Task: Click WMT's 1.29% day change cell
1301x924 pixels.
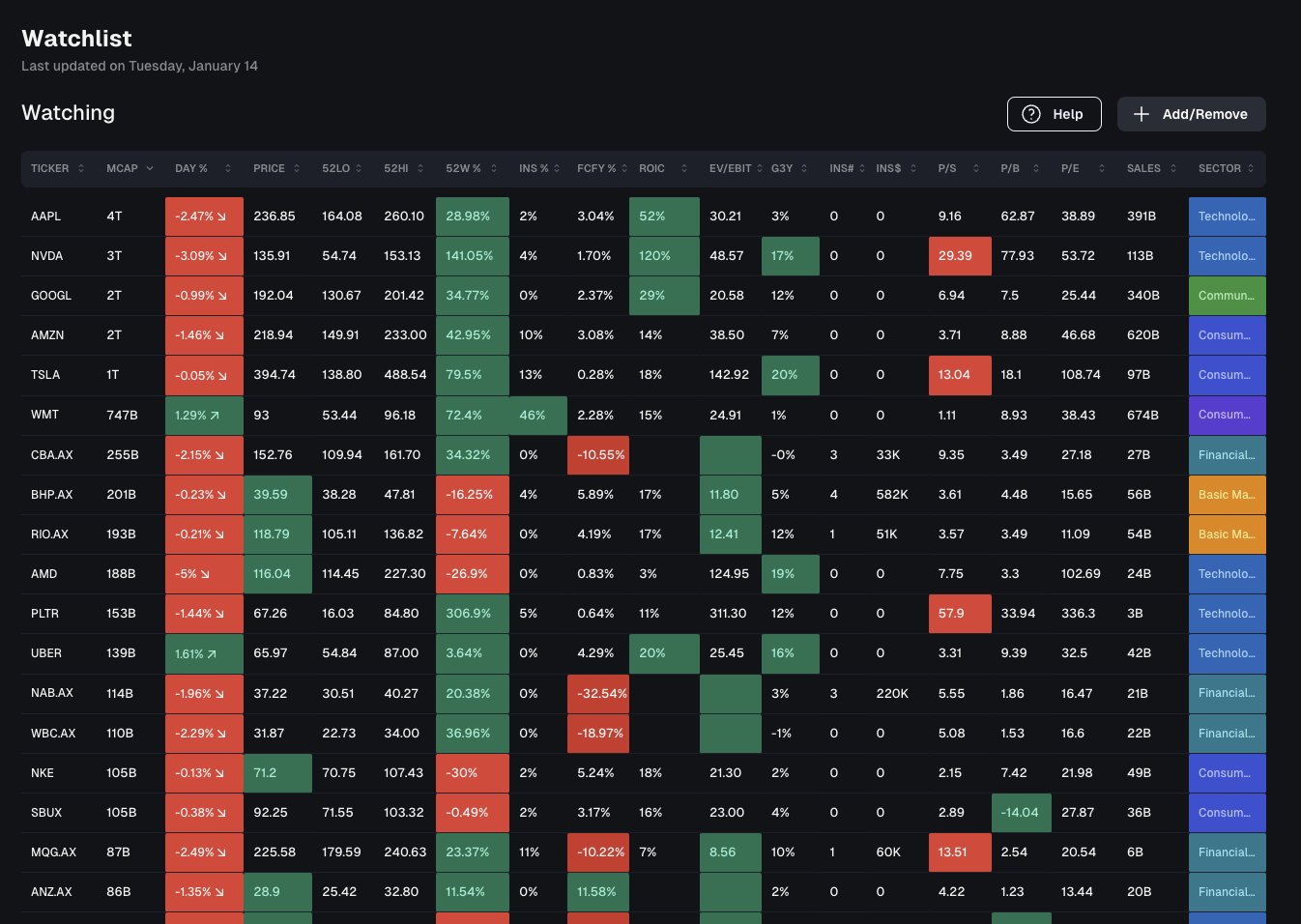Action: click(x=204, y=415)
